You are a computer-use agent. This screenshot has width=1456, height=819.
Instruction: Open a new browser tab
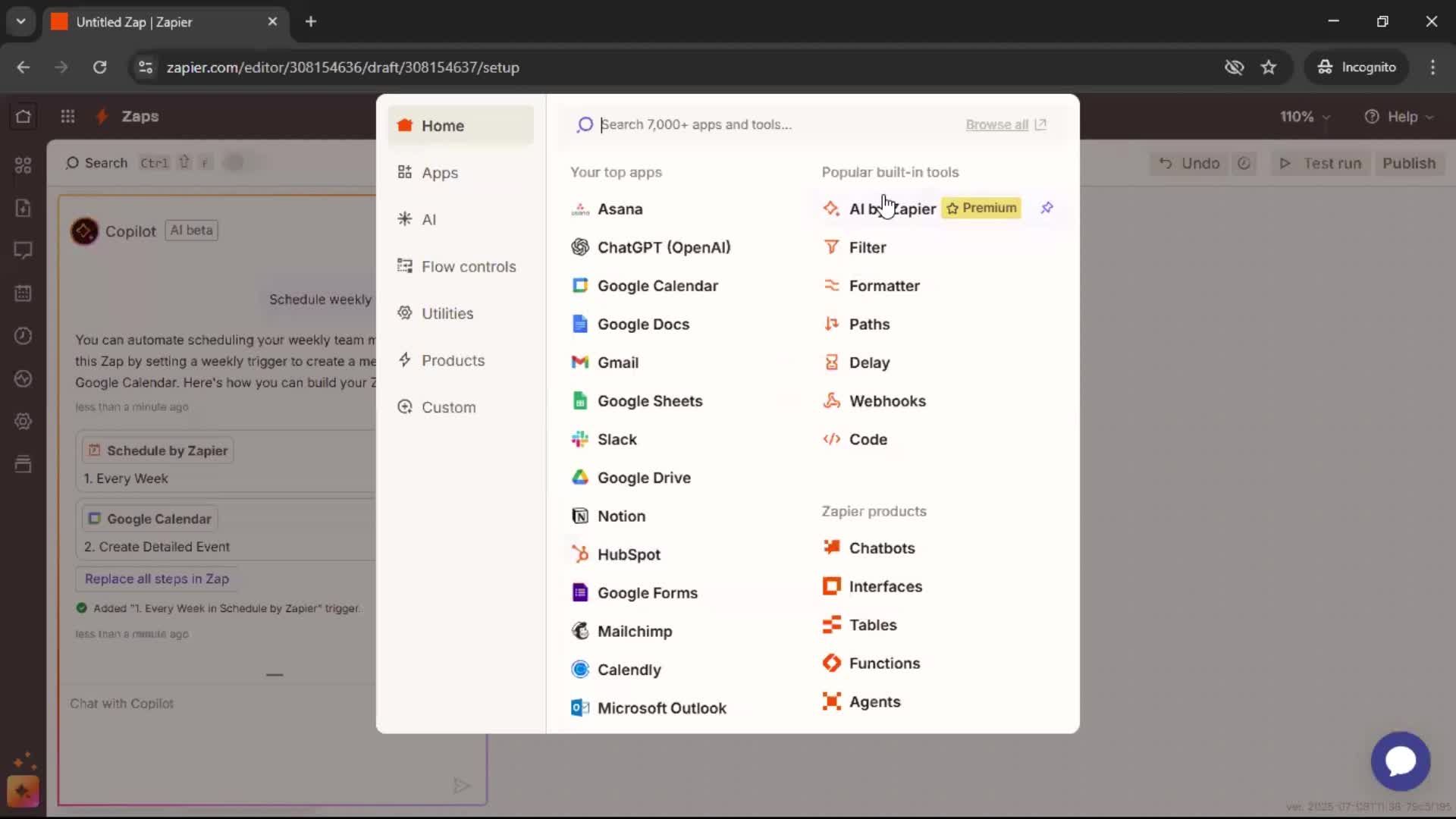311,21
